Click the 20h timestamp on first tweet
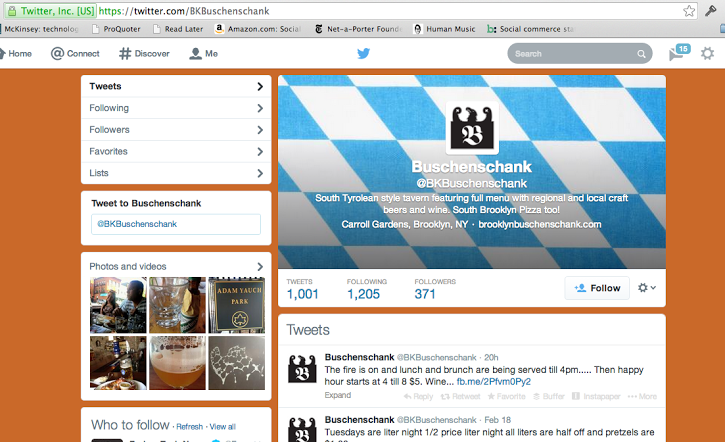The image size is (725, 442). (491, 357)
